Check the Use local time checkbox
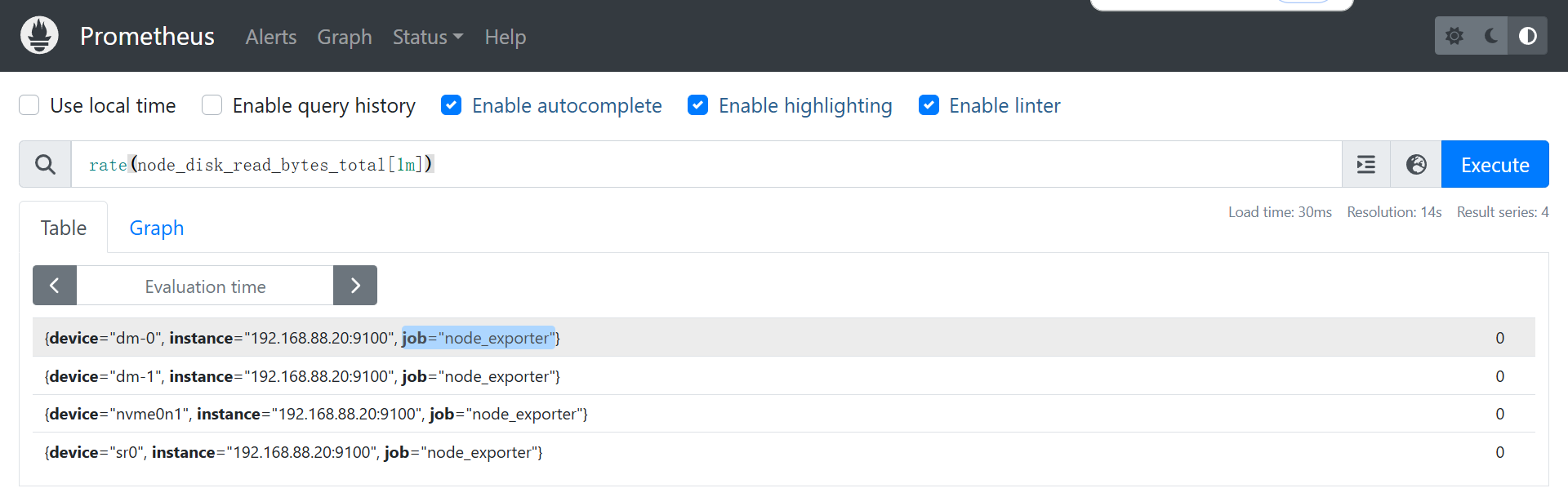The width and height of the screenshot is (1568, 497). point(29,105)
